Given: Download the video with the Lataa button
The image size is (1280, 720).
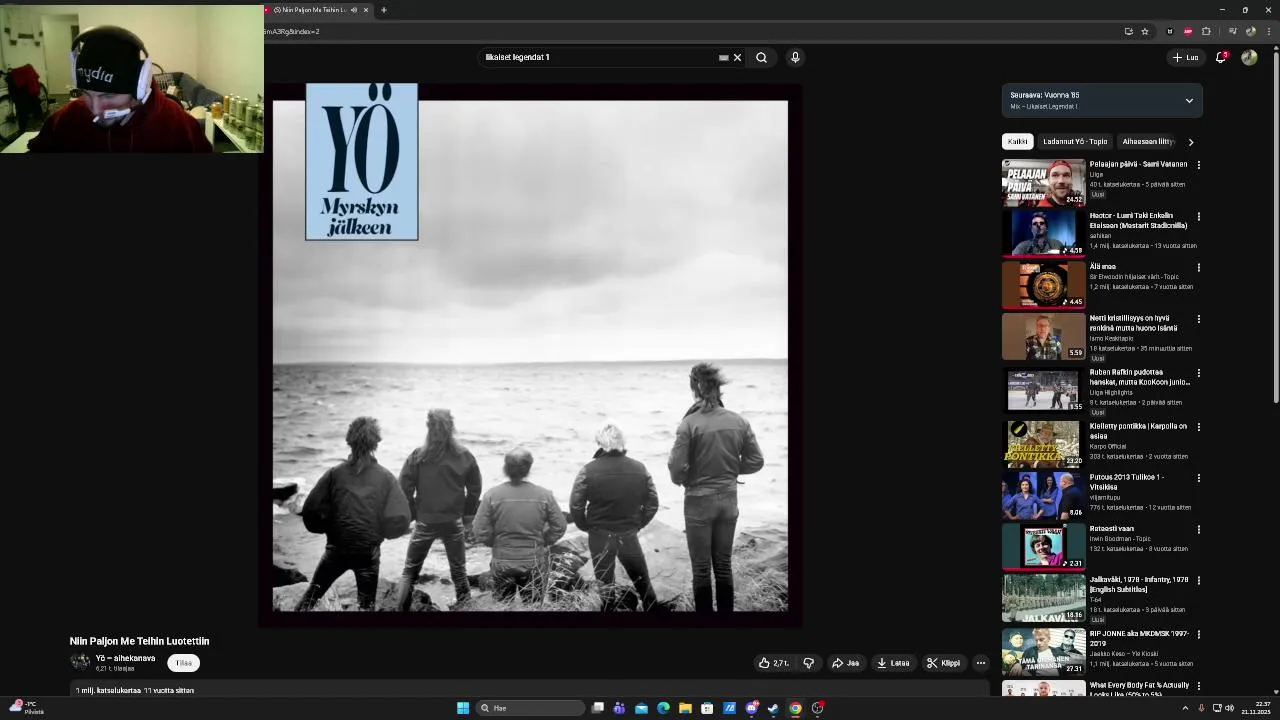Looking at the screenshot, I should pyautogui.click(x=893, y=663).
